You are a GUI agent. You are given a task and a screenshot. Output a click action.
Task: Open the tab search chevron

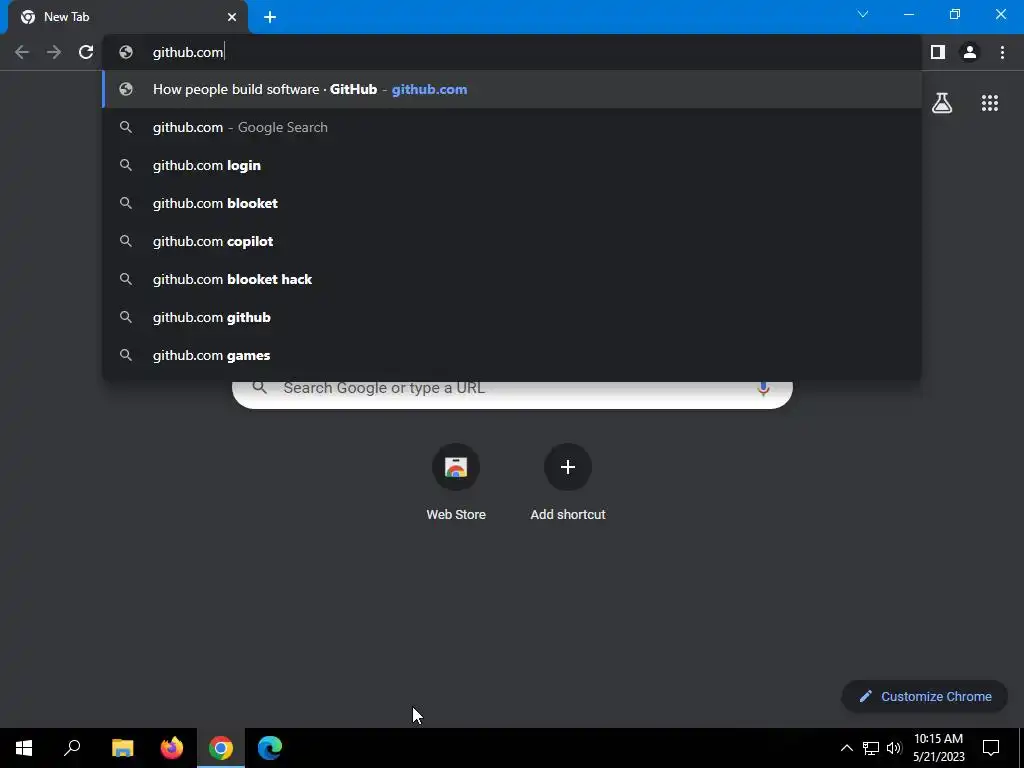coord(863,14)
